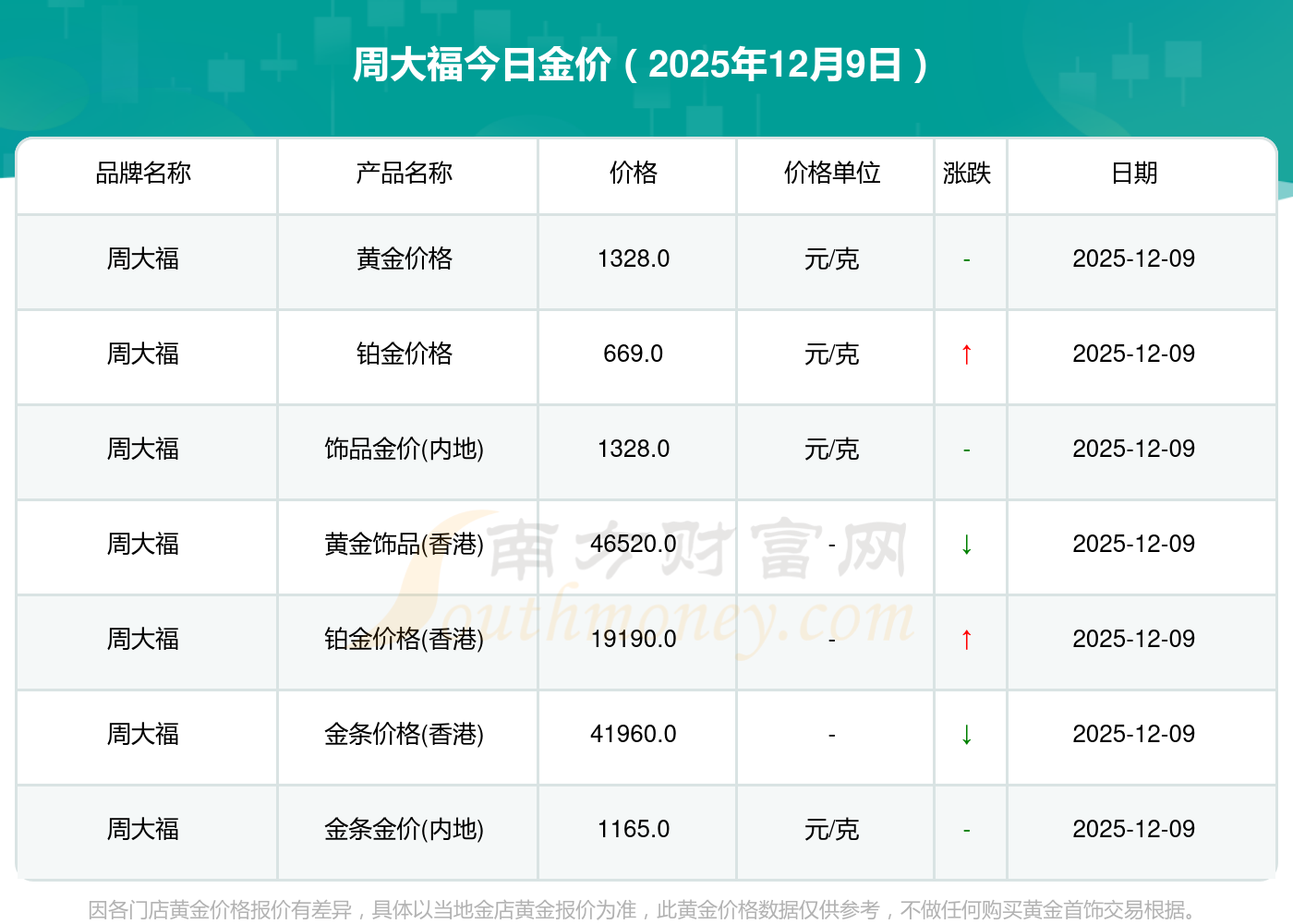Click 元/克 unit in the 669.0 row
Viewport: 1293px width, 924px height.
[x=832, y=354]
